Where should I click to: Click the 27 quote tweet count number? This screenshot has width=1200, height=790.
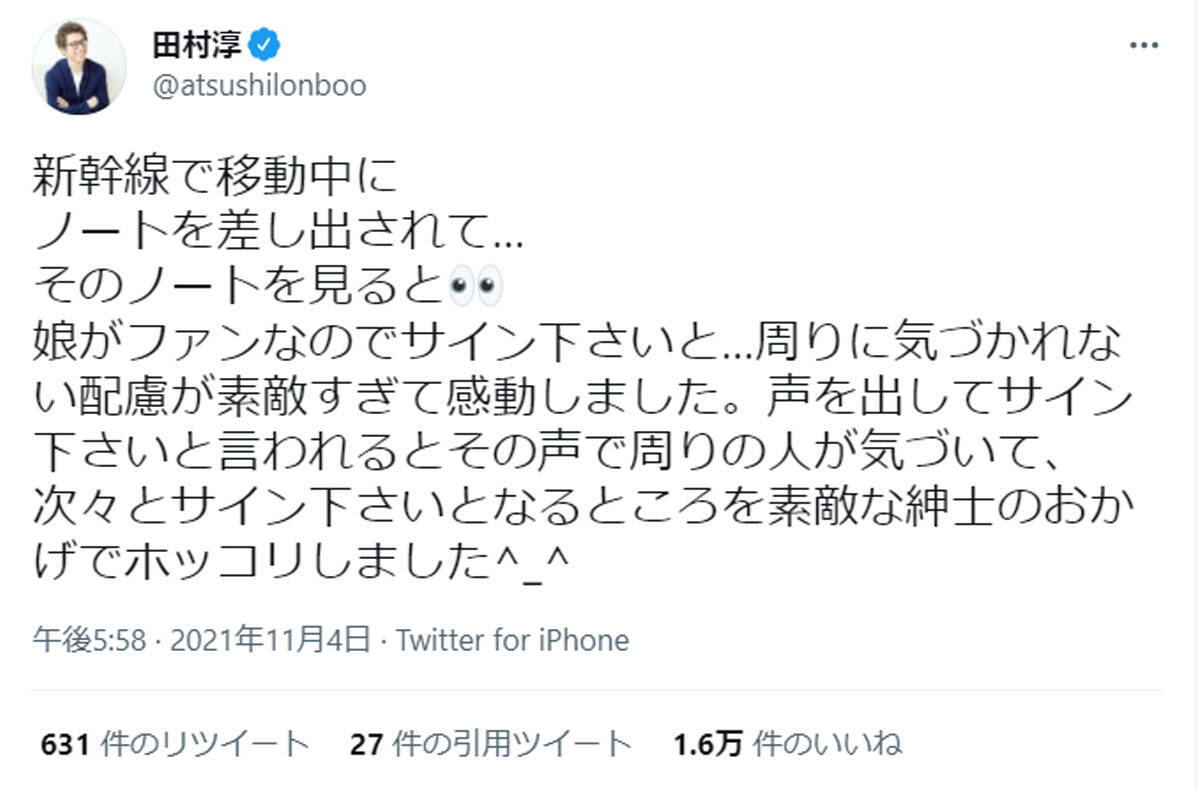tap(367, 744)
